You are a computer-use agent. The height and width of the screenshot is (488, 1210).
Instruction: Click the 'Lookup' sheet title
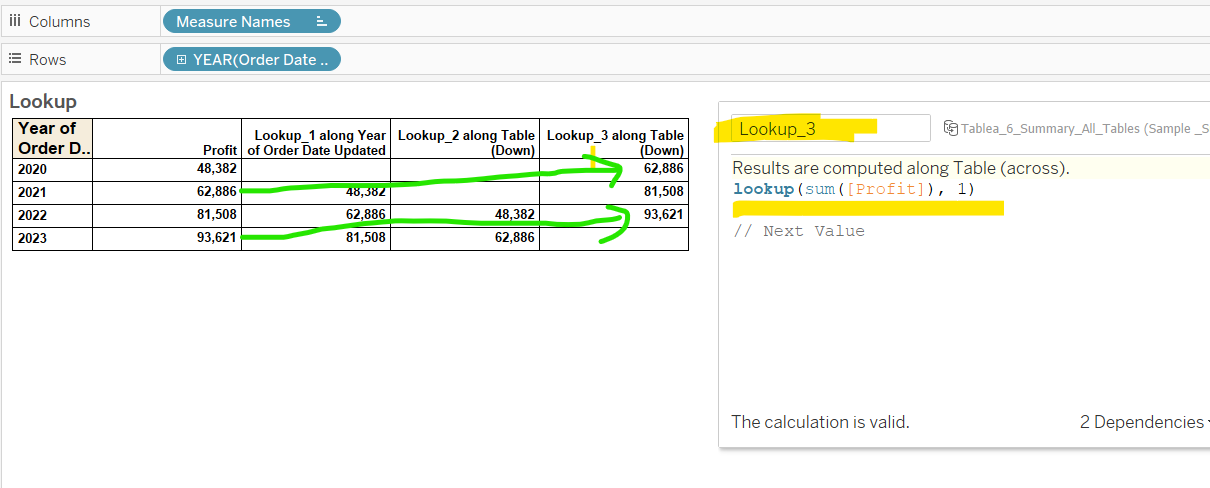tap(42, 101)
